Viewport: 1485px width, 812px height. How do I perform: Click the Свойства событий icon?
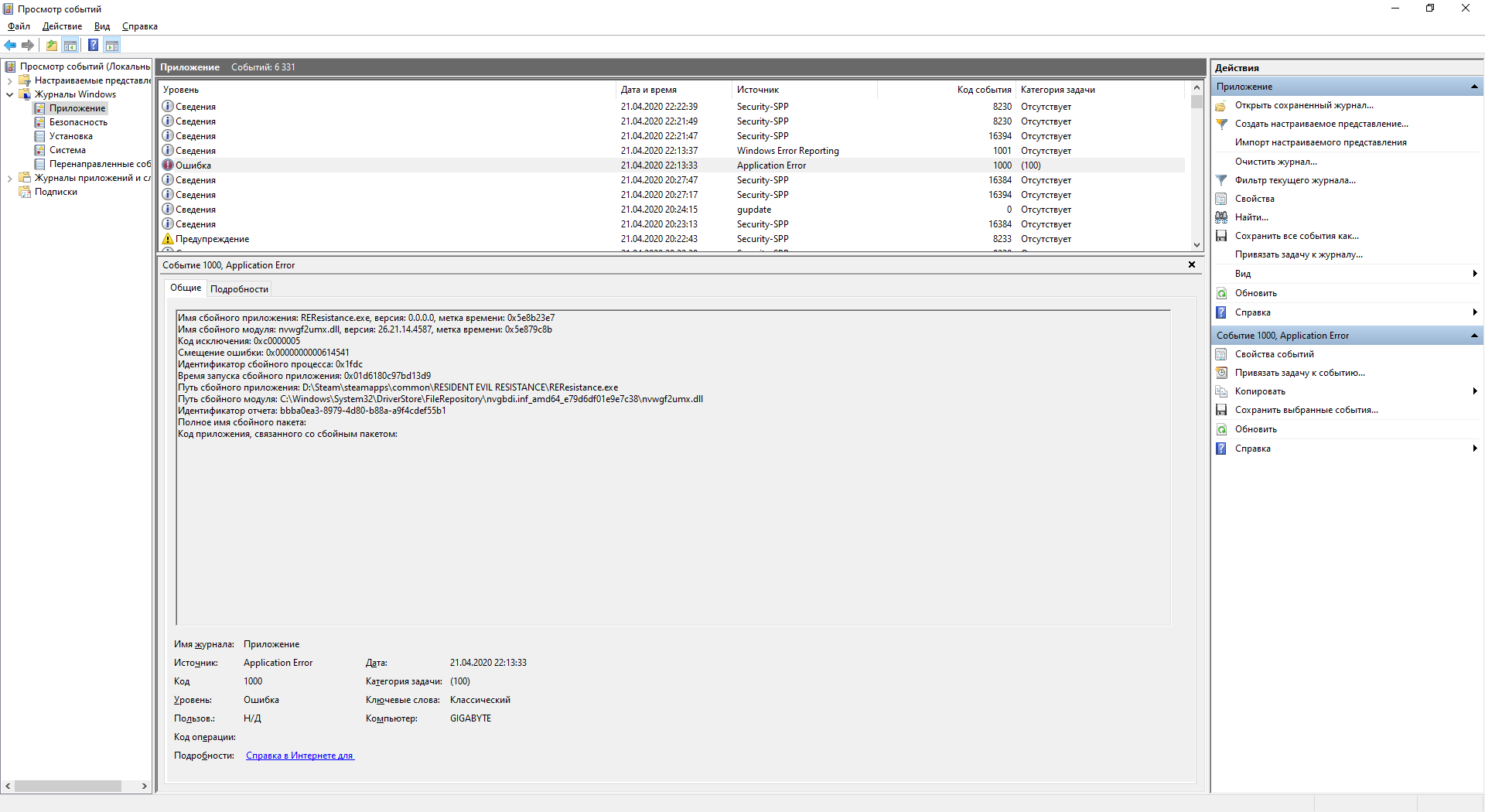pos(1221,354)
